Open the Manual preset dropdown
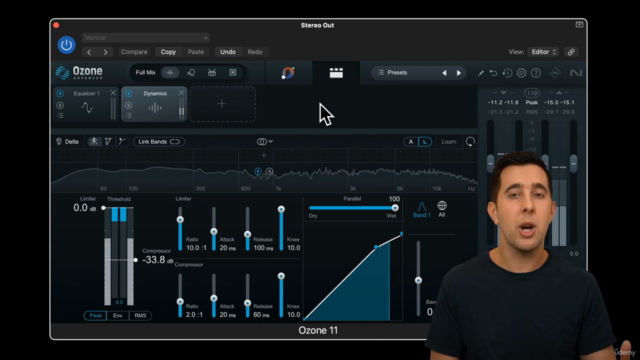This screenshot has height=360, width=640. [x=146, y=38]
